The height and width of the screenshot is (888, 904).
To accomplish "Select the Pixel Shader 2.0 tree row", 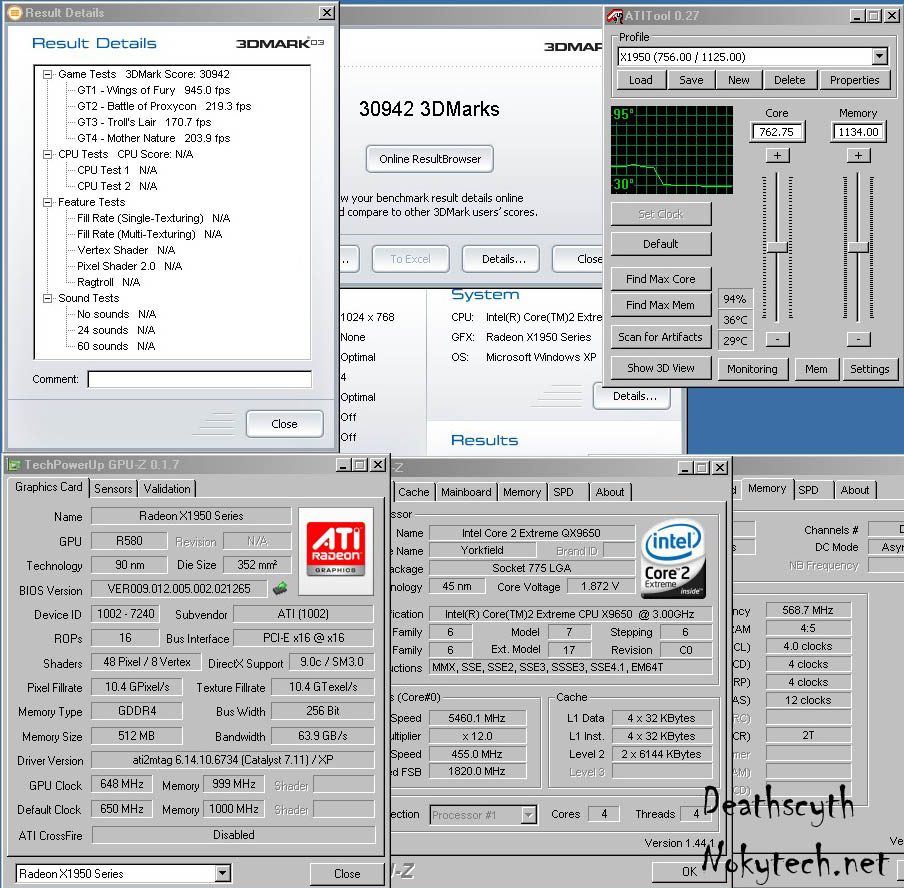I will pos(130,266).
